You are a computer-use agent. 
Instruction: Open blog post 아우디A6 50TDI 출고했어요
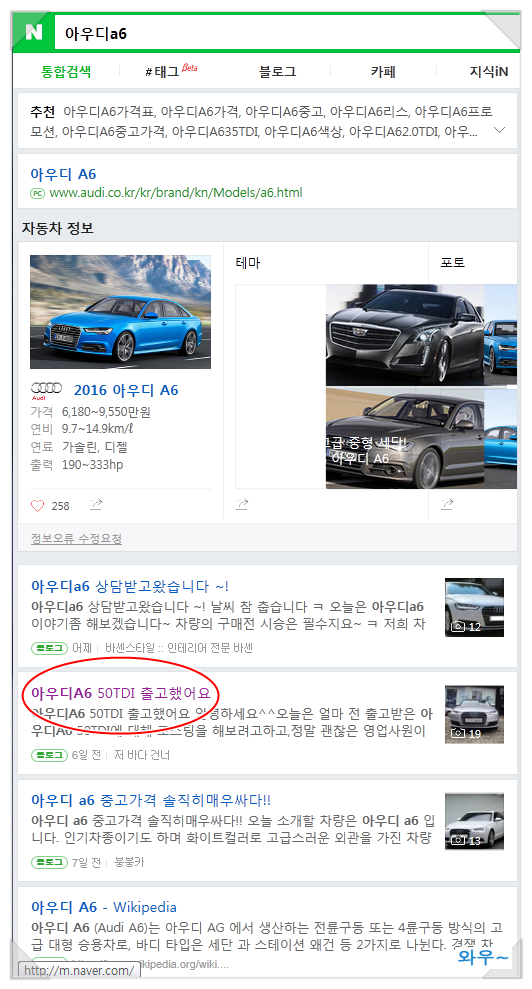pos(121,693)
